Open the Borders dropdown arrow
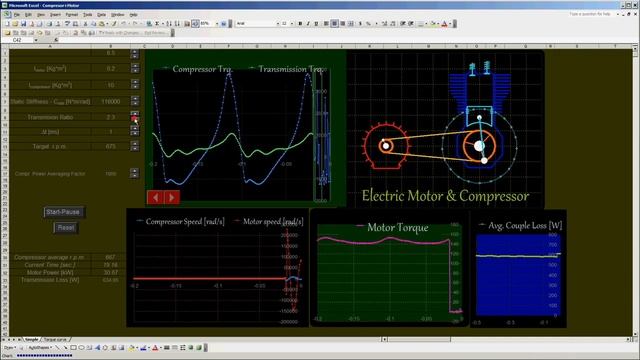This screenshot has width=640, height=360. 427,24
